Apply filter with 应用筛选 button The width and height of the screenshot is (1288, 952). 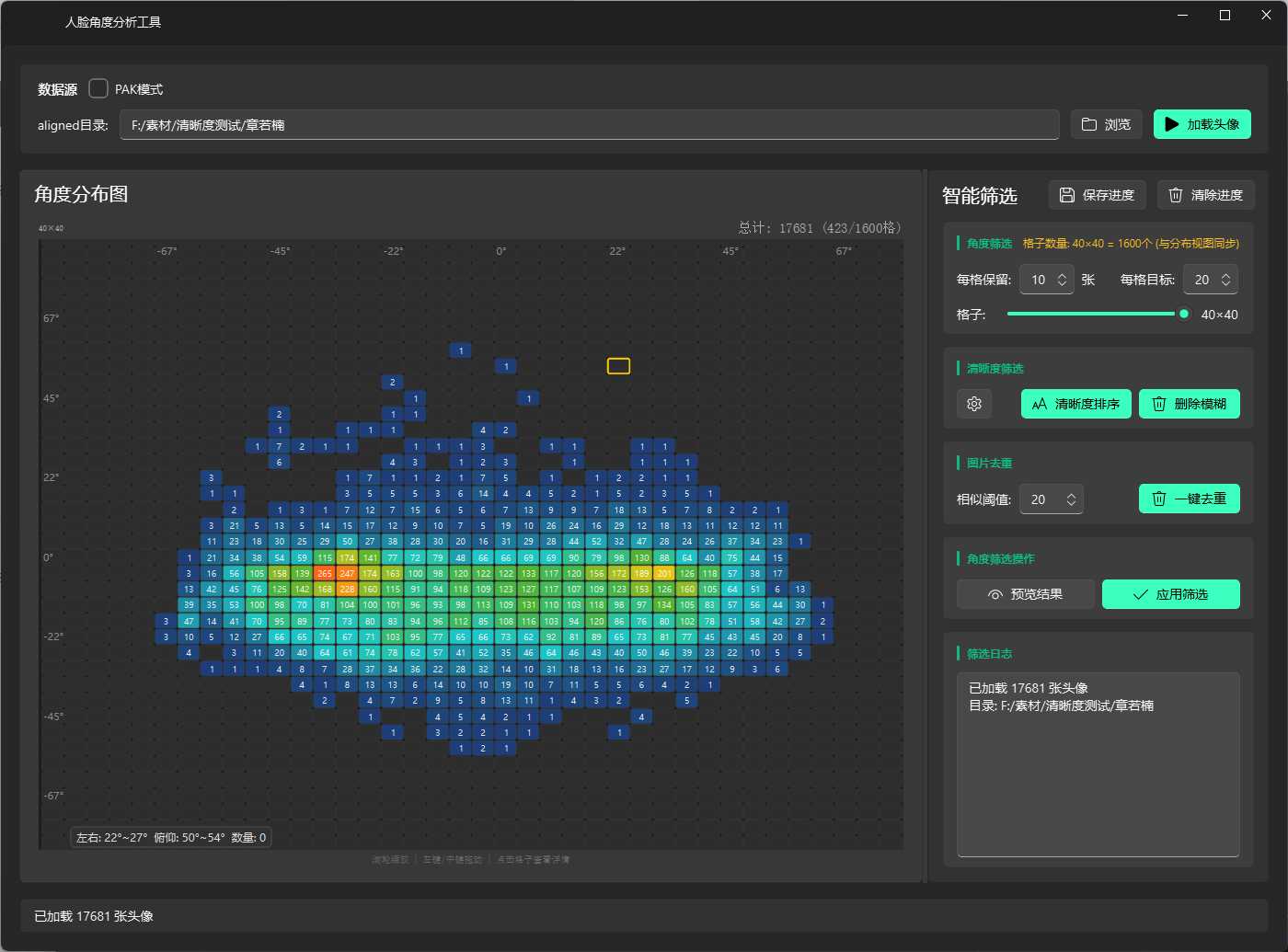coord(1170,594)
